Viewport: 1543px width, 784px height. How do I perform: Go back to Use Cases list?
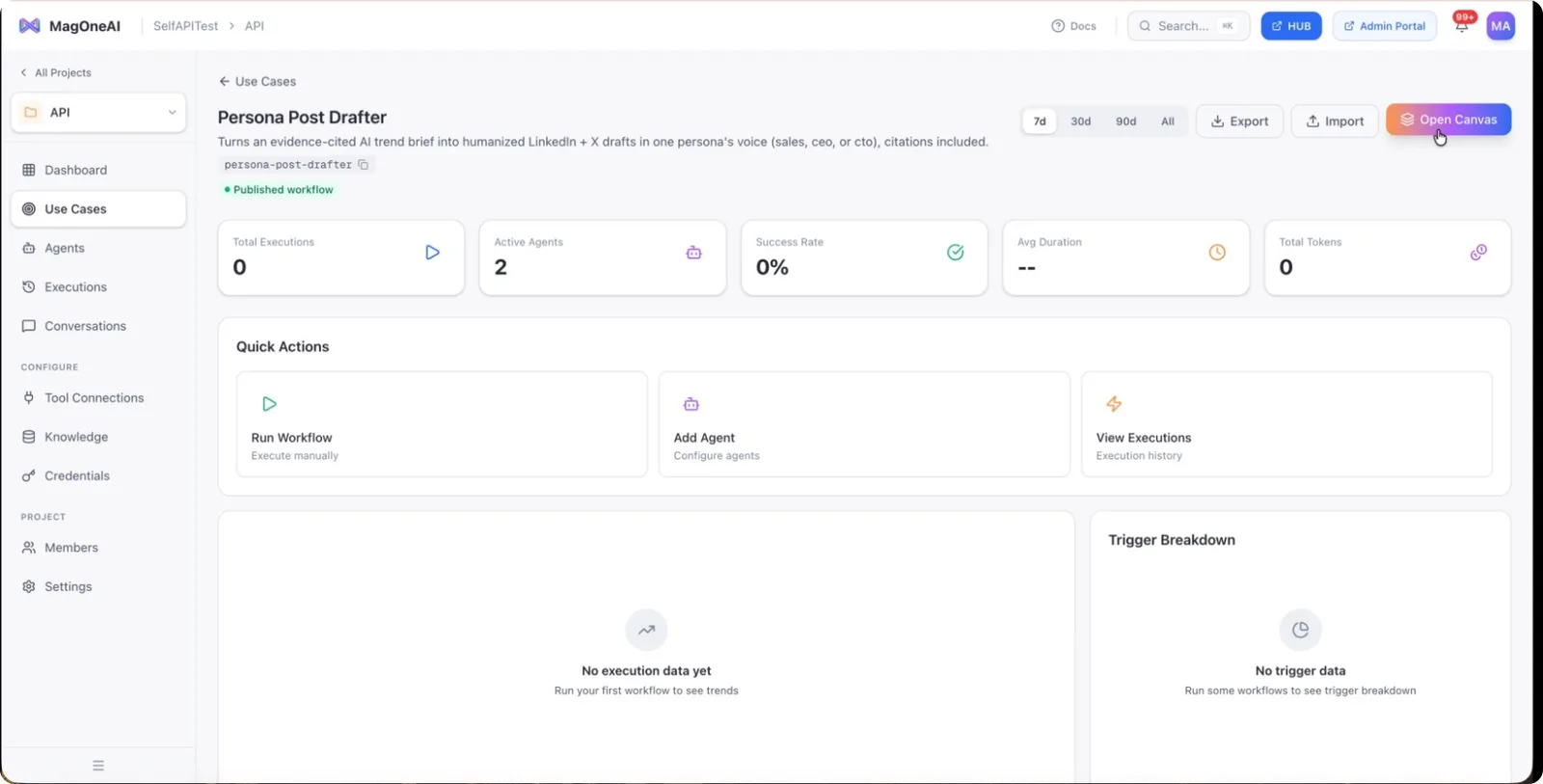(x=257, y=82)
